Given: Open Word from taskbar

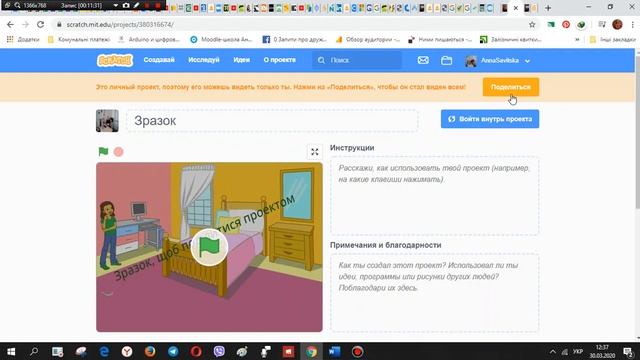Looking at the screenshot, I should (334, 351).
